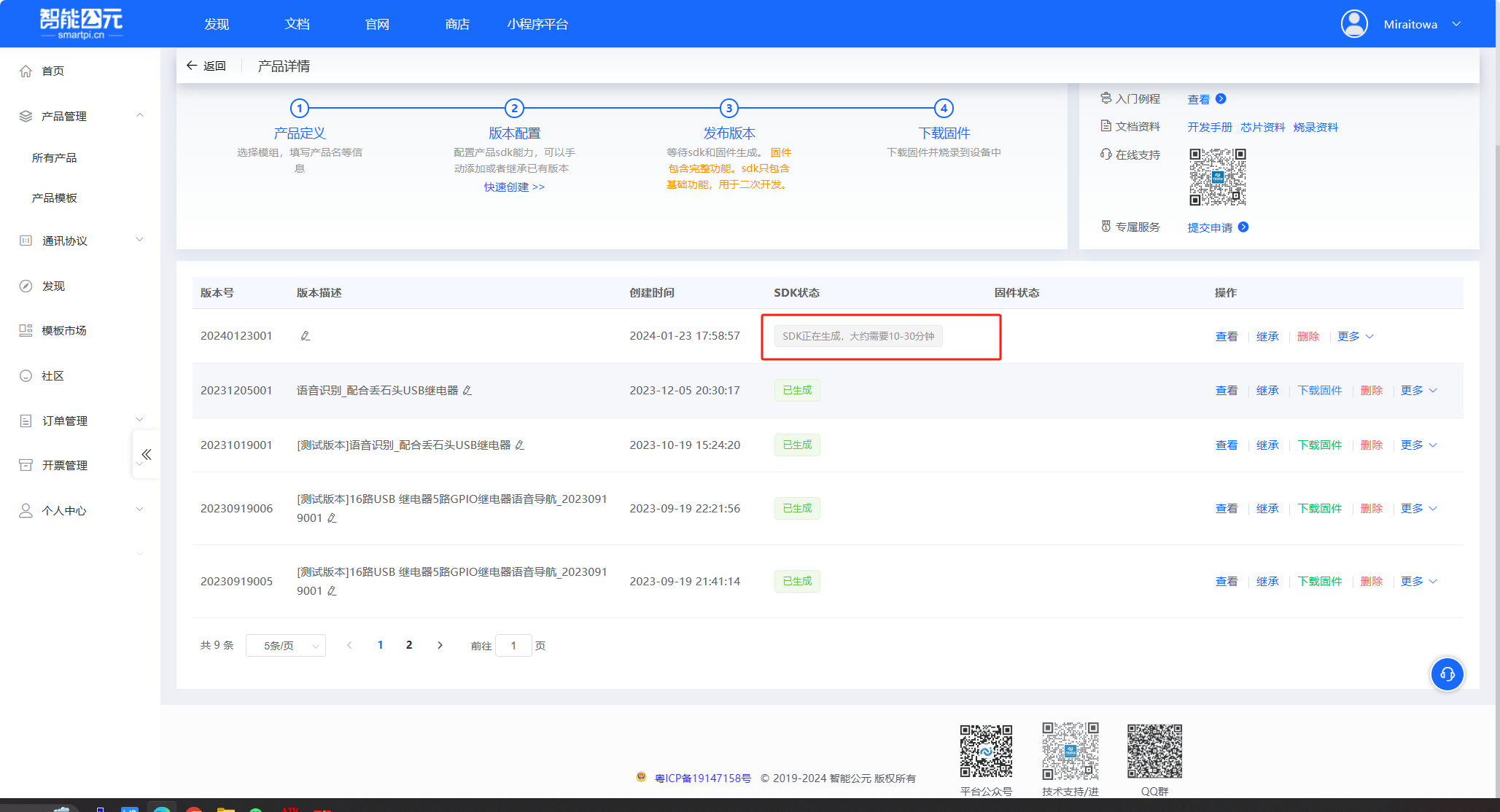The width and height of the screenshot is (1500, 812).
Task: Open 更多 dropdown for version 20230919006
Action: pos(1419,508)
